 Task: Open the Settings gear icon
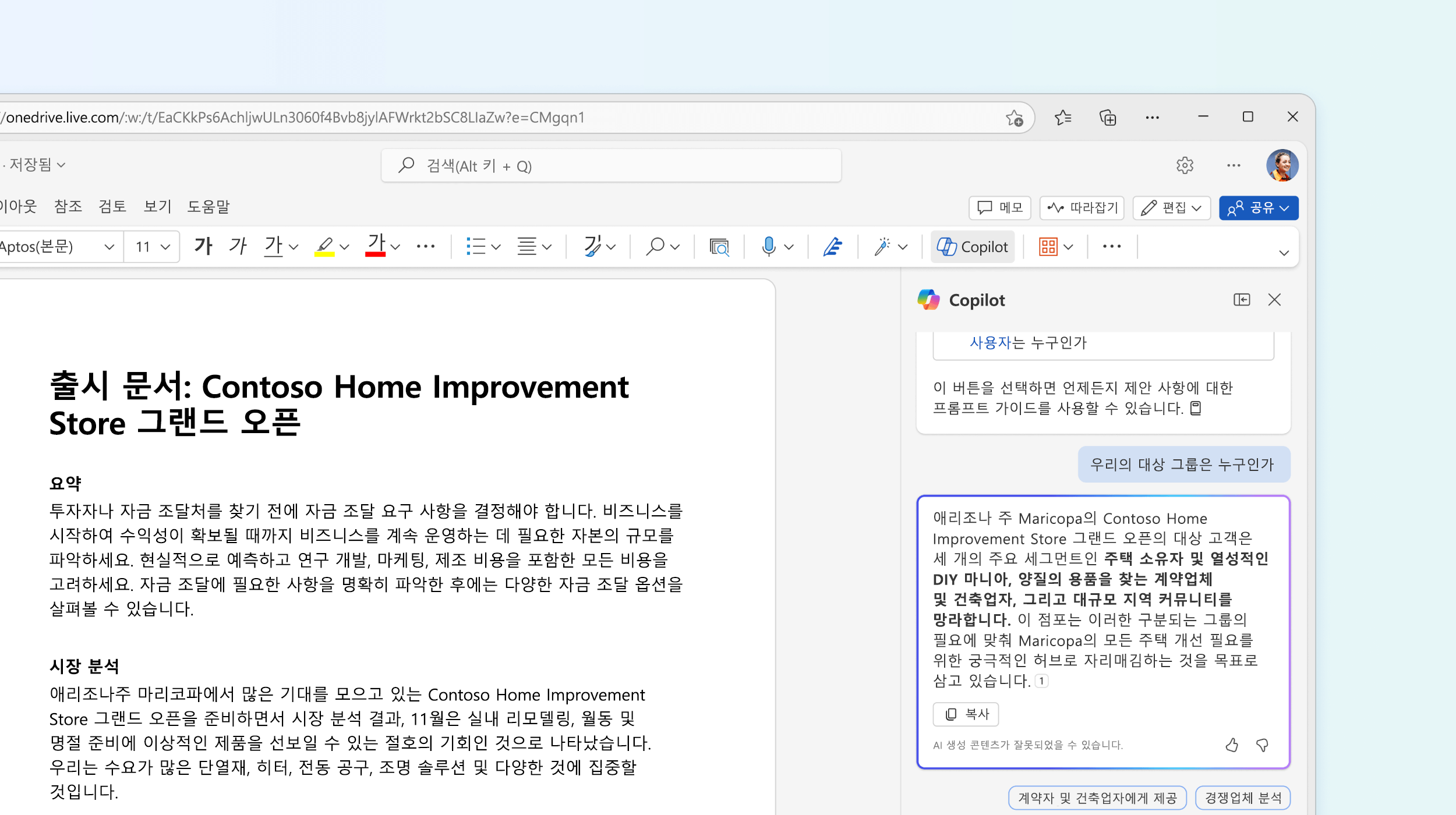[x=1185, y=165]
